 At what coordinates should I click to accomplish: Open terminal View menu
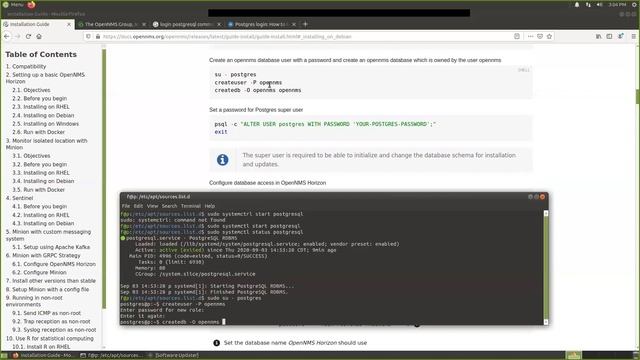pyautogui.click(x=152, y=206)
